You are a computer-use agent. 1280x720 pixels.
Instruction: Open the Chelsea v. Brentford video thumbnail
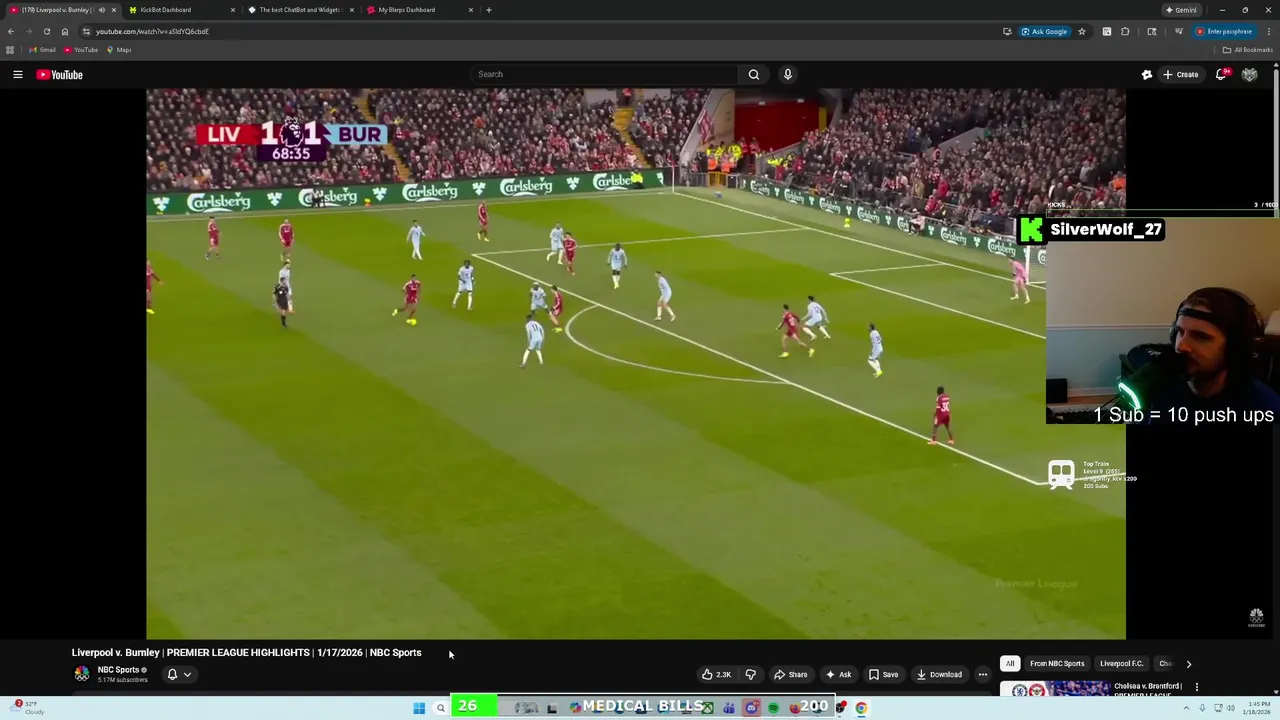[1054, 690]
